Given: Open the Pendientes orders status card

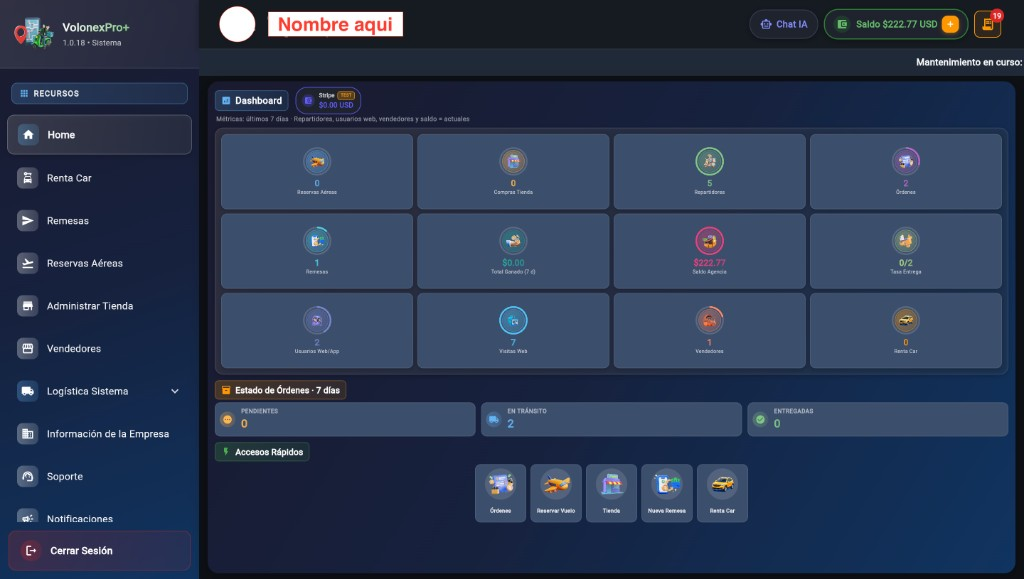Looking at the screenshot, I should [345, 419].
